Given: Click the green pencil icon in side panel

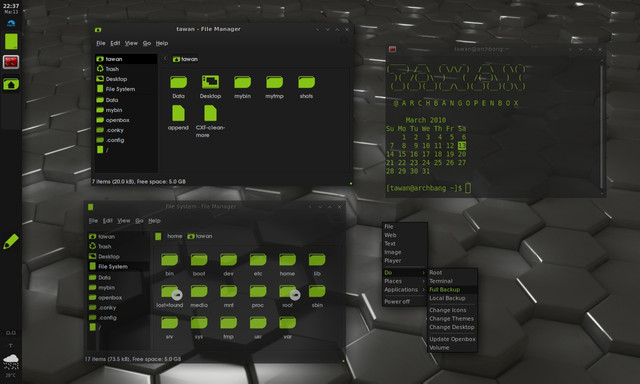Looking at the screenshot, I should click(x=11, y=242).
